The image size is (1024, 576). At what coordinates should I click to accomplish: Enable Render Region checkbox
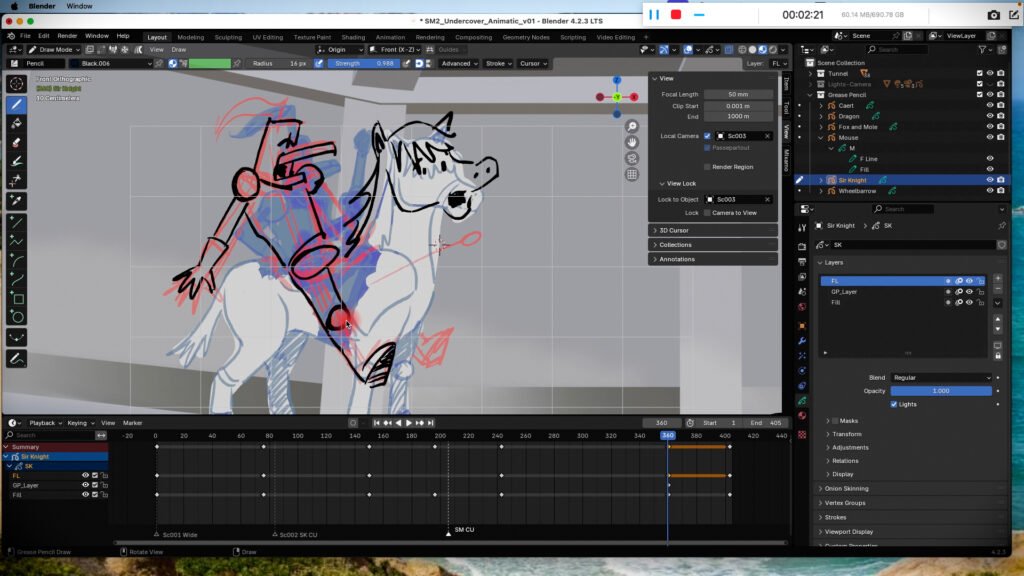coord(707,167)
